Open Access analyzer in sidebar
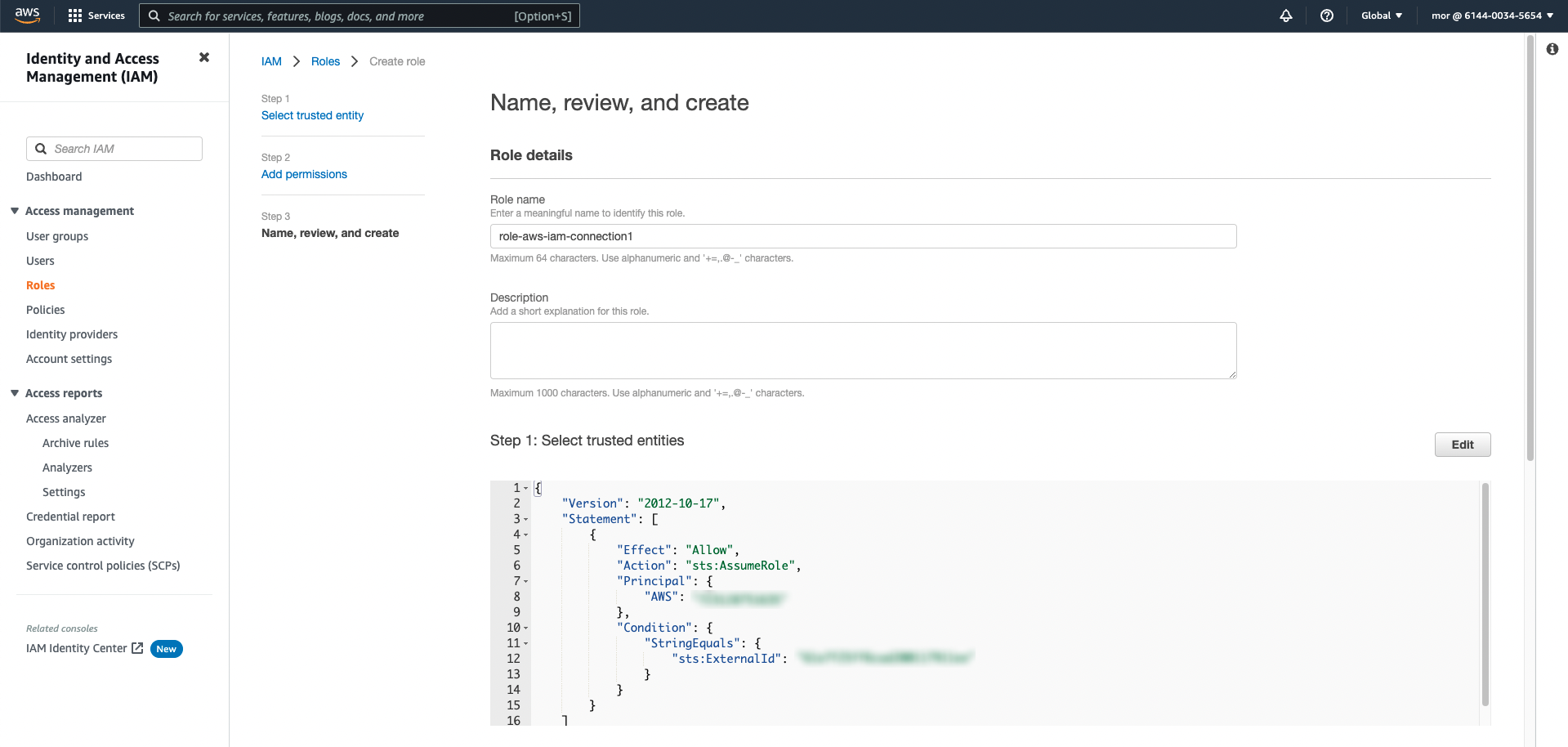 tap(66, 418)
